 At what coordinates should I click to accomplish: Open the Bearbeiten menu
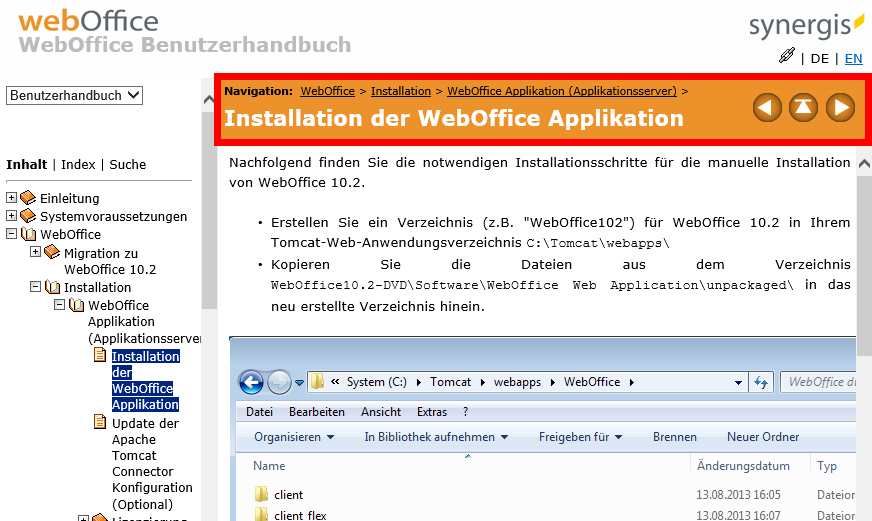[316, 412]
